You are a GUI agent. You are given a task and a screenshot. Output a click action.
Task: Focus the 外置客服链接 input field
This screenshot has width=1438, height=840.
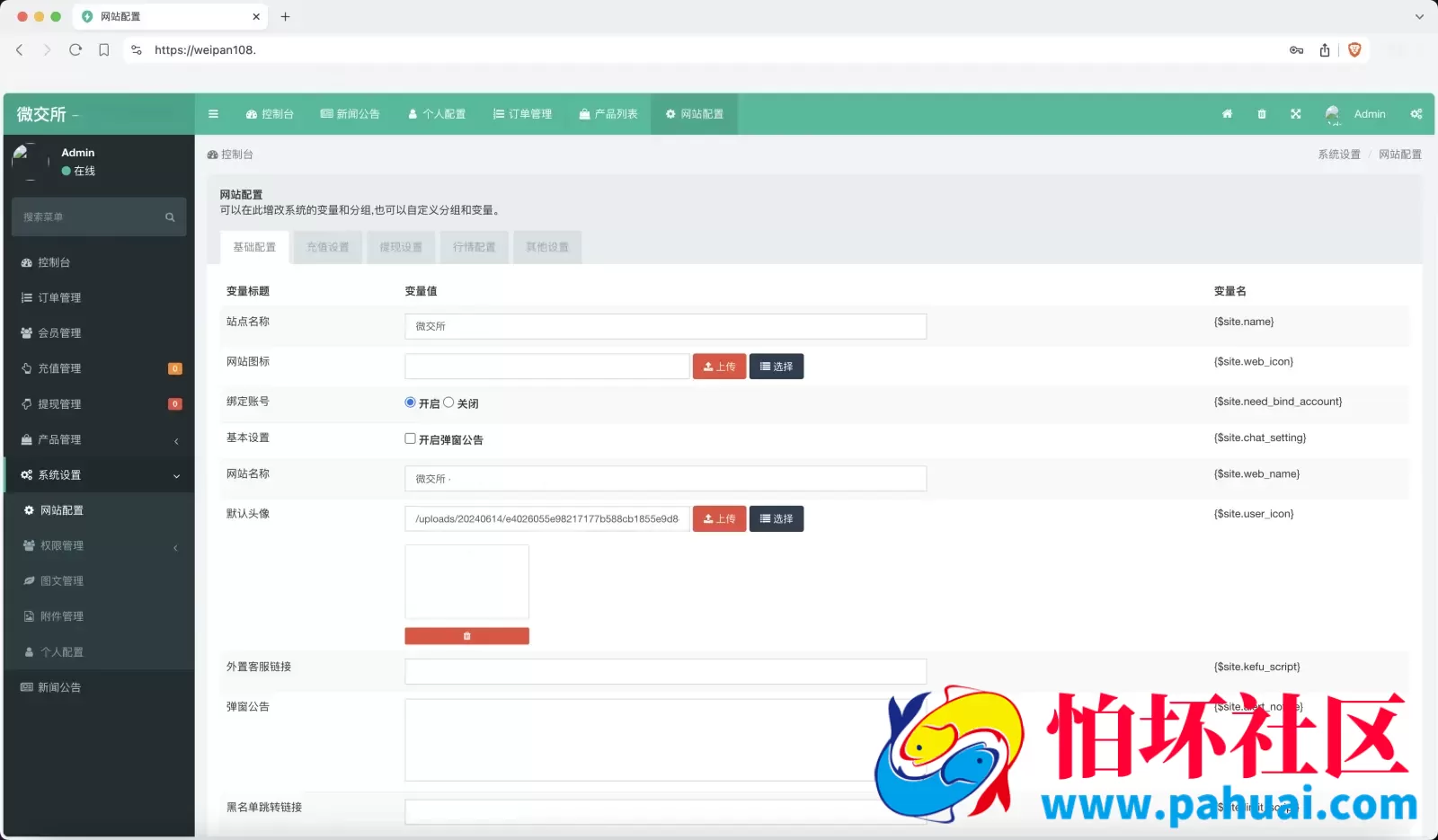[665, 671]
